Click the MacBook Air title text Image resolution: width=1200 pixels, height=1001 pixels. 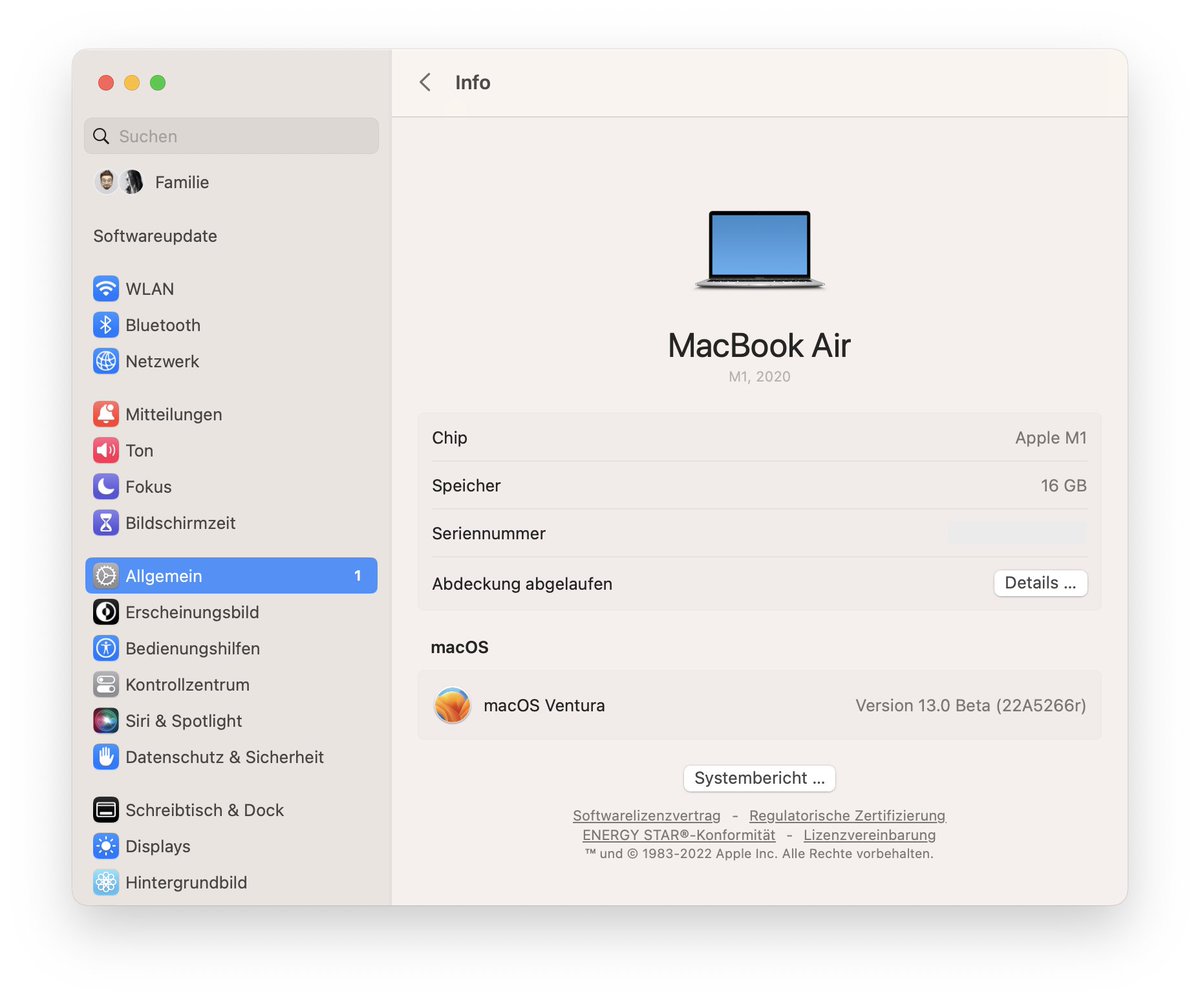(759, 346)
